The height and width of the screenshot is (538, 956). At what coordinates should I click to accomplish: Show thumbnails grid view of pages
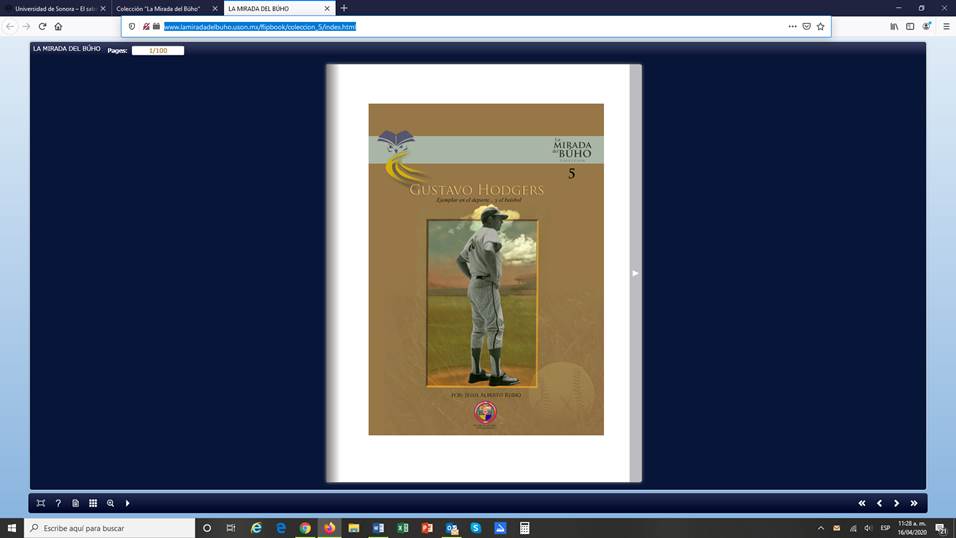point(93,503)
